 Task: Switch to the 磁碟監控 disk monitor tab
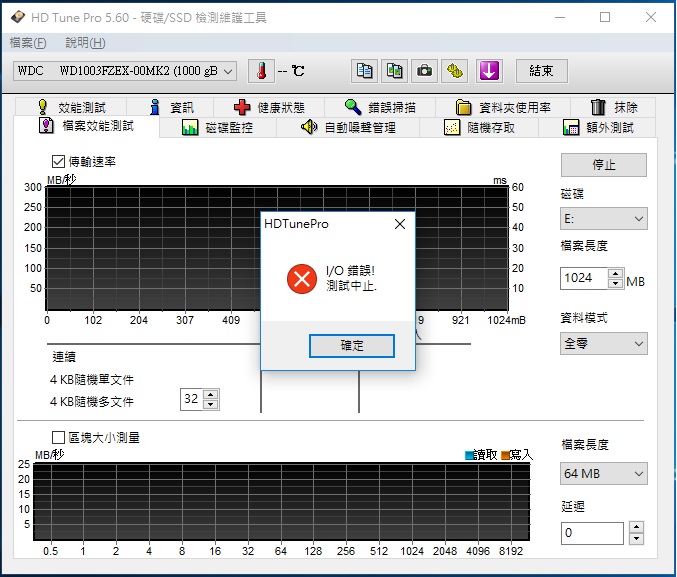coord(218,127)
